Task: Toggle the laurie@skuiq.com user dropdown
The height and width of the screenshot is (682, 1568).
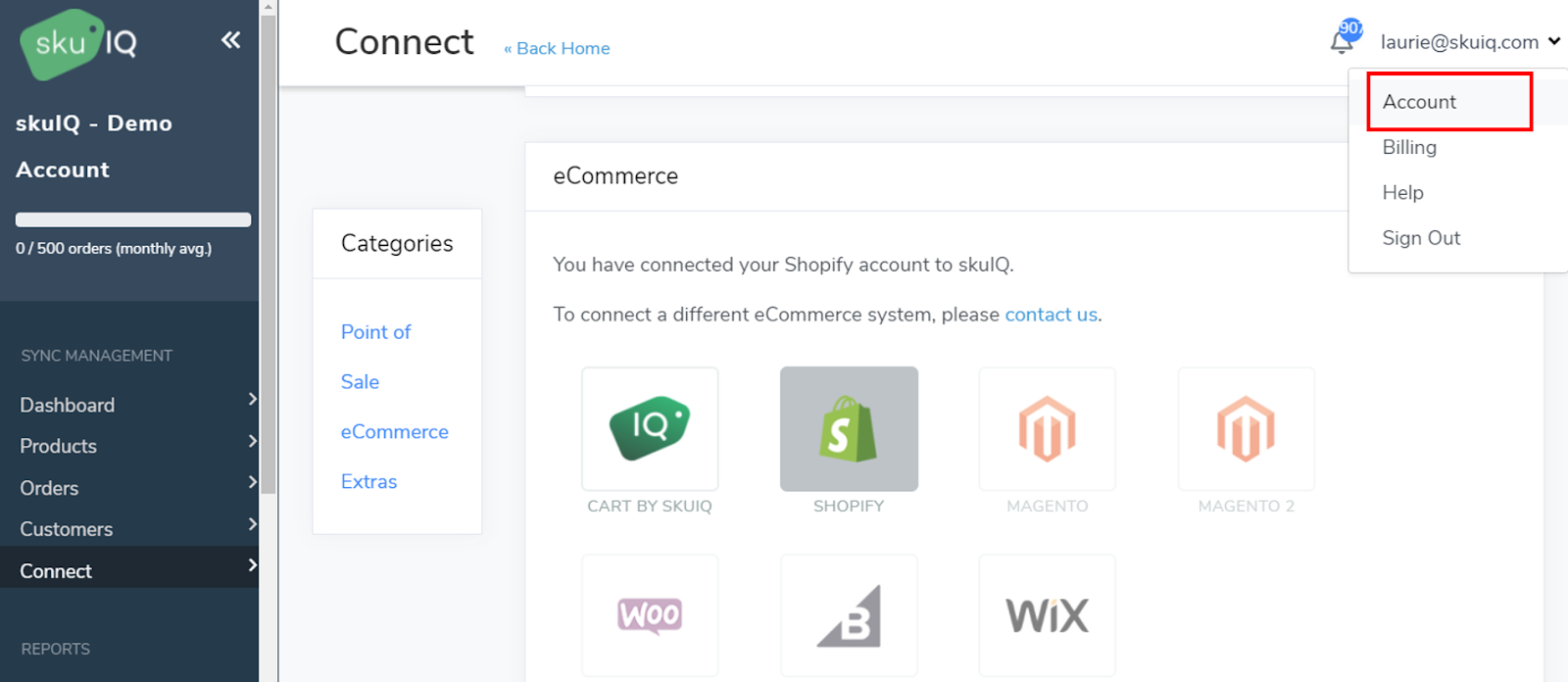Action: click(1469, 42)
